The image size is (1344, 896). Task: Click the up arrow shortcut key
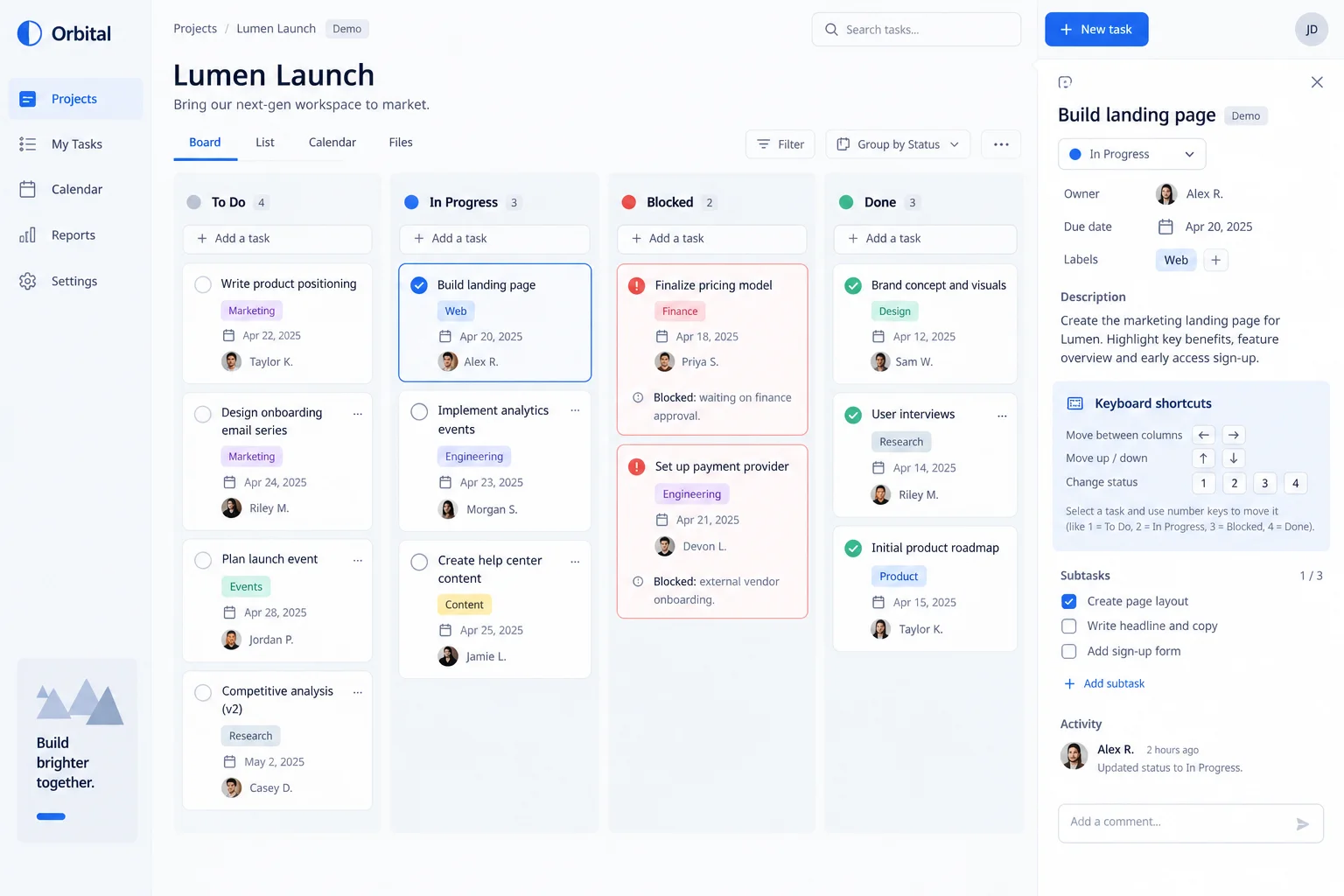click(1204, 458)
